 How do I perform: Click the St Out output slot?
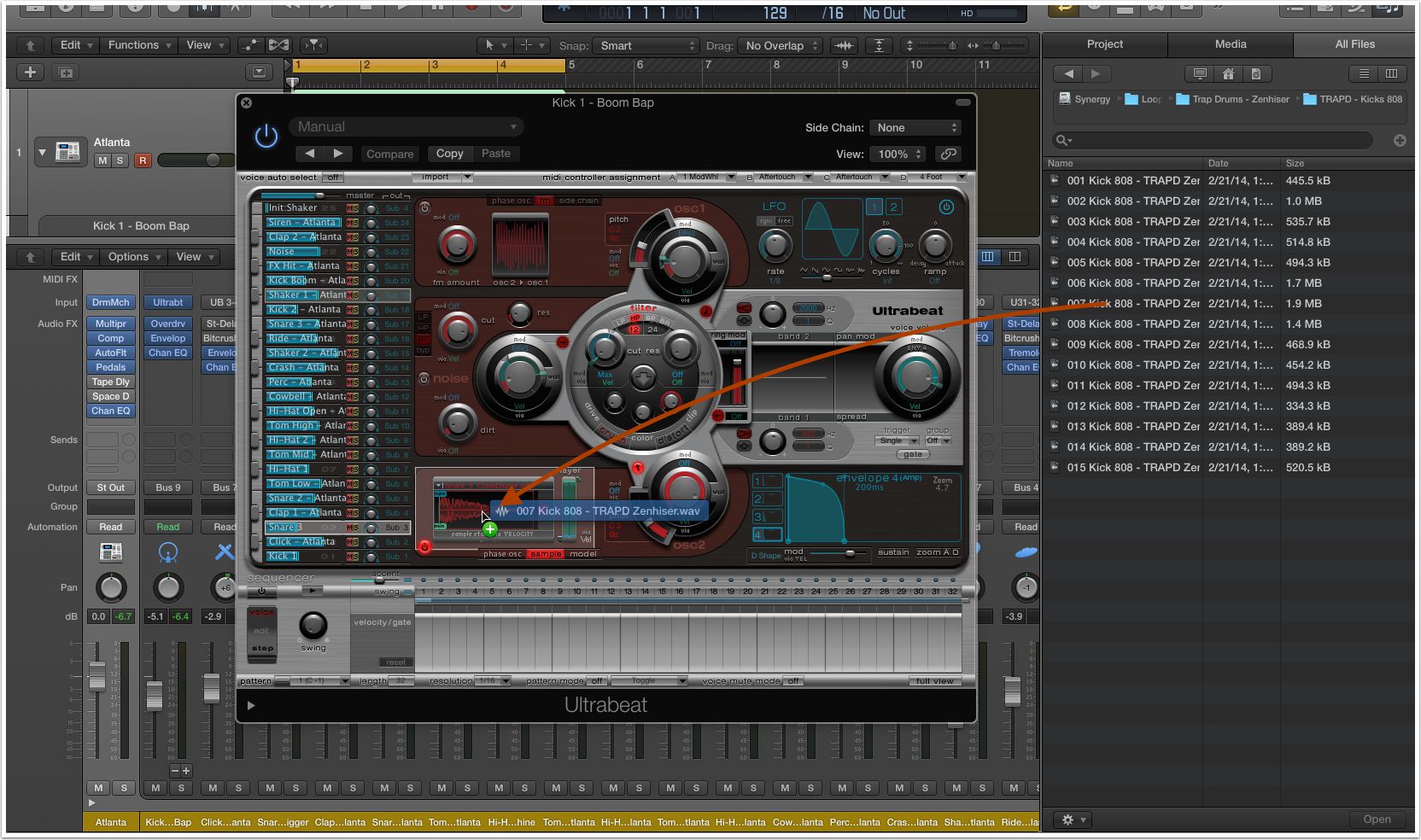point(111,487)
